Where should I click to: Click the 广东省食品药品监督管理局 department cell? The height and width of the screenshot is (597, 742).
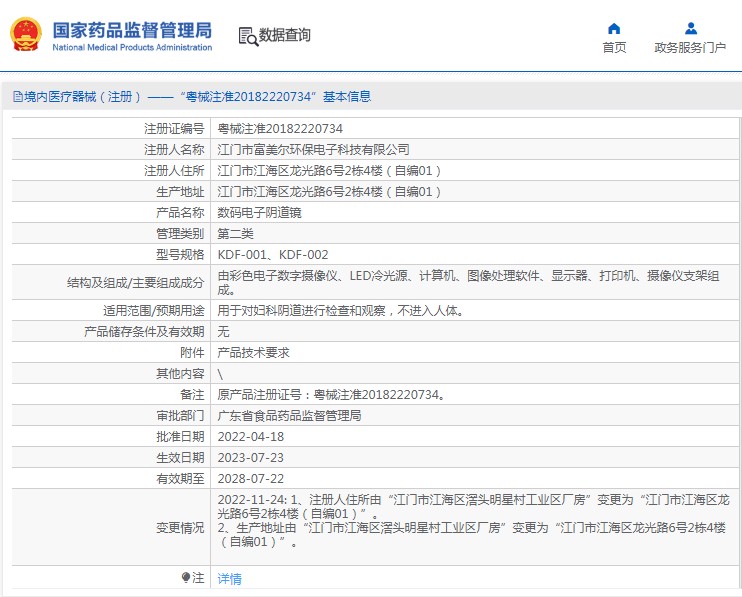289,415
